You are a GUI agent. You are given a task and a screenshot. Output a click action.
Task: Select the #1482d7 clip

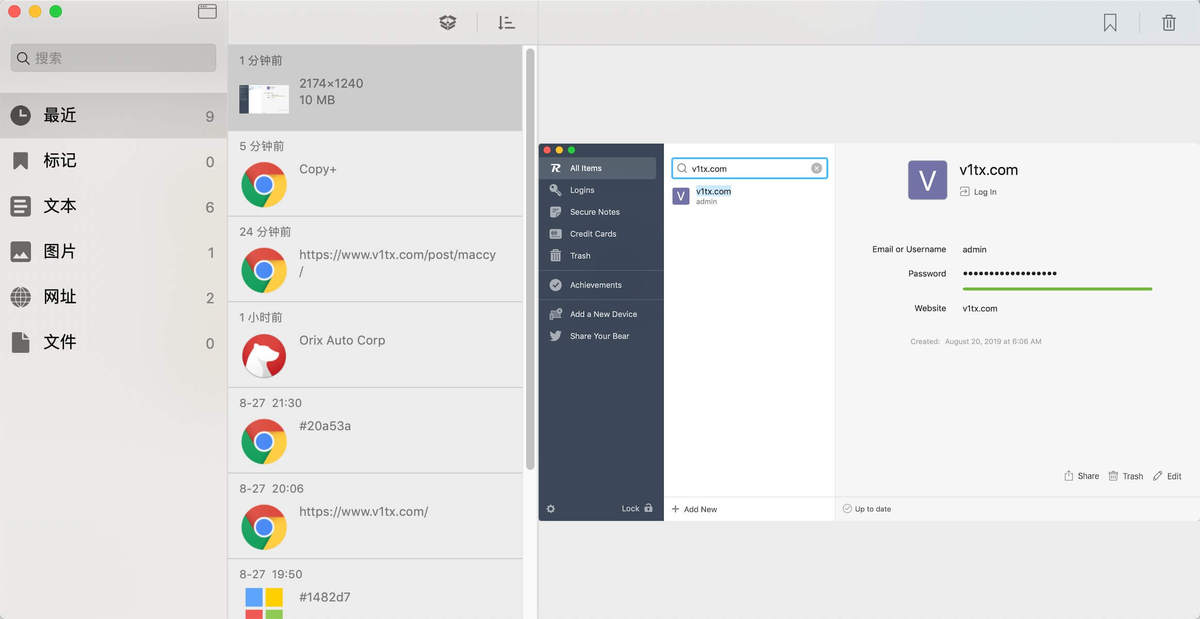[375, 590]
